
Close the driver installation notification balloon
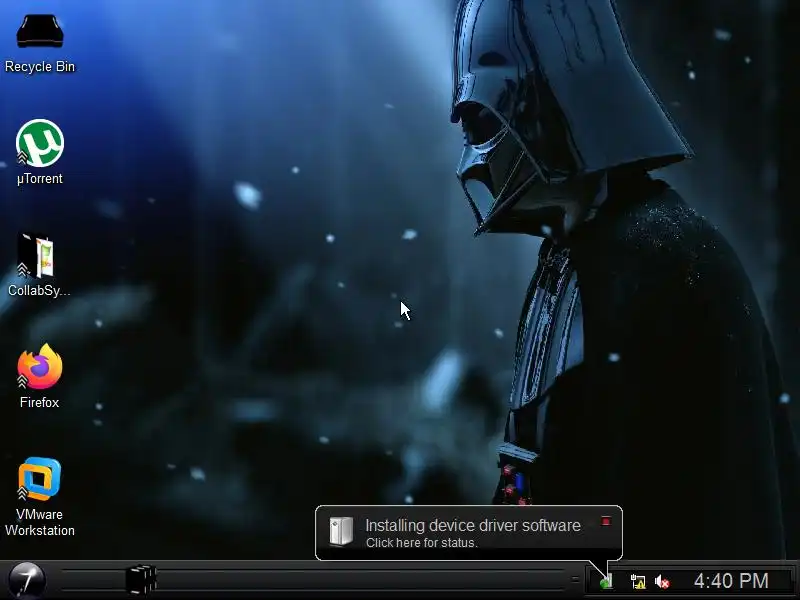(x=606, y=521)
